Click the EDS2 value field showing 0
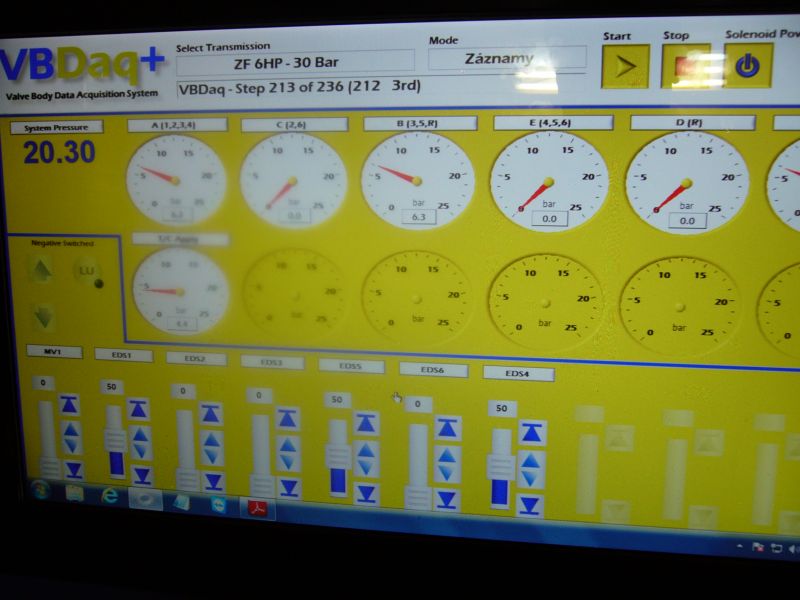The width and height of the screenshot is (800, 600). tap(183, 391)
